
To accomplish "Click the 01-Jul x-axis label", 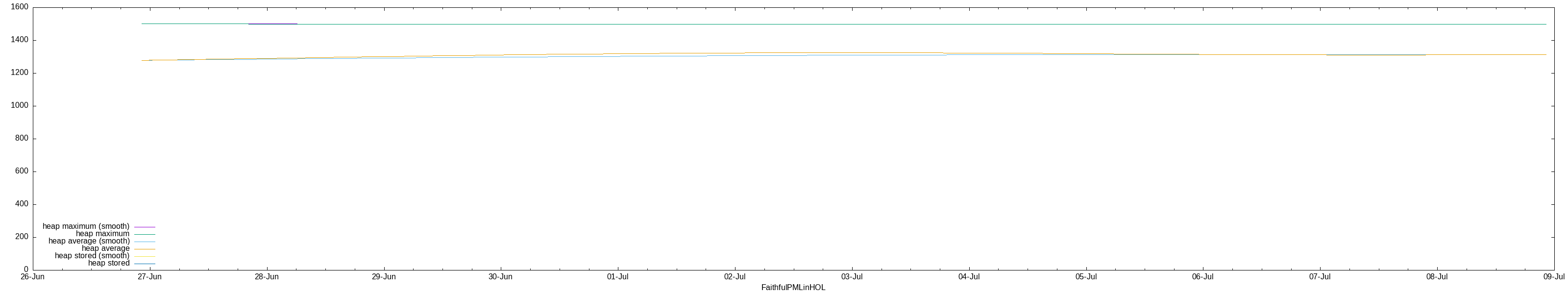I will pyautogui.click(x=618, y=277).
